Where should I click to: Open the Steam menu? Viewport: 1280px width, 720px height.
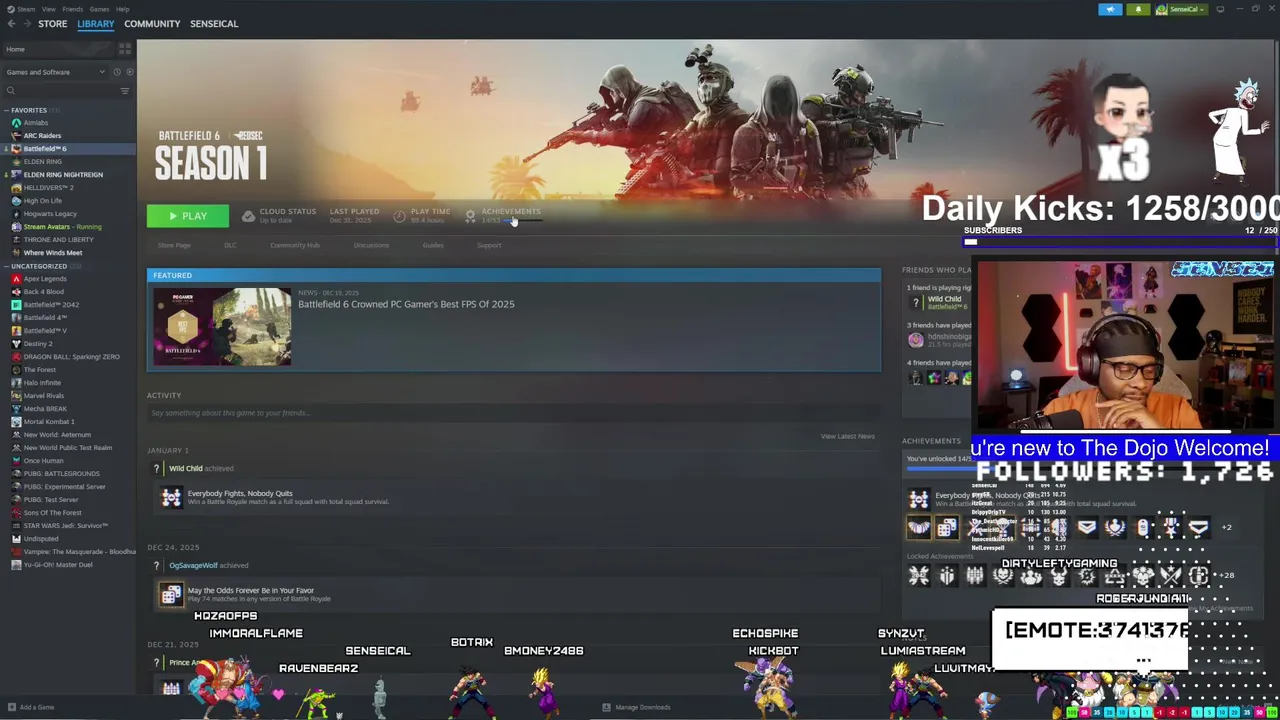(25, 9)
